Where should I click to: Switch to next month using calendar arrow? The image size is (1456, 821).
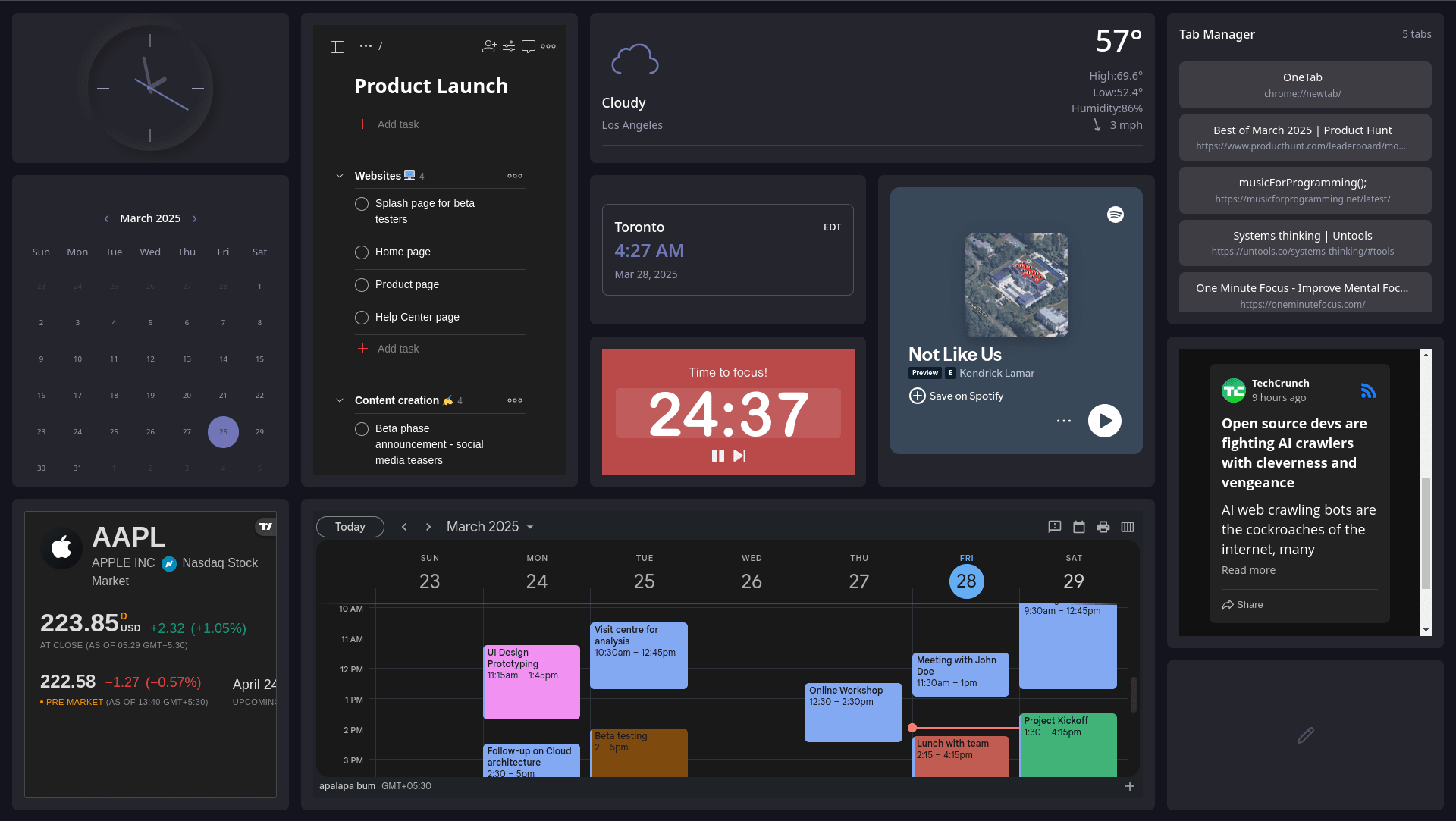(x=428, y=526)
